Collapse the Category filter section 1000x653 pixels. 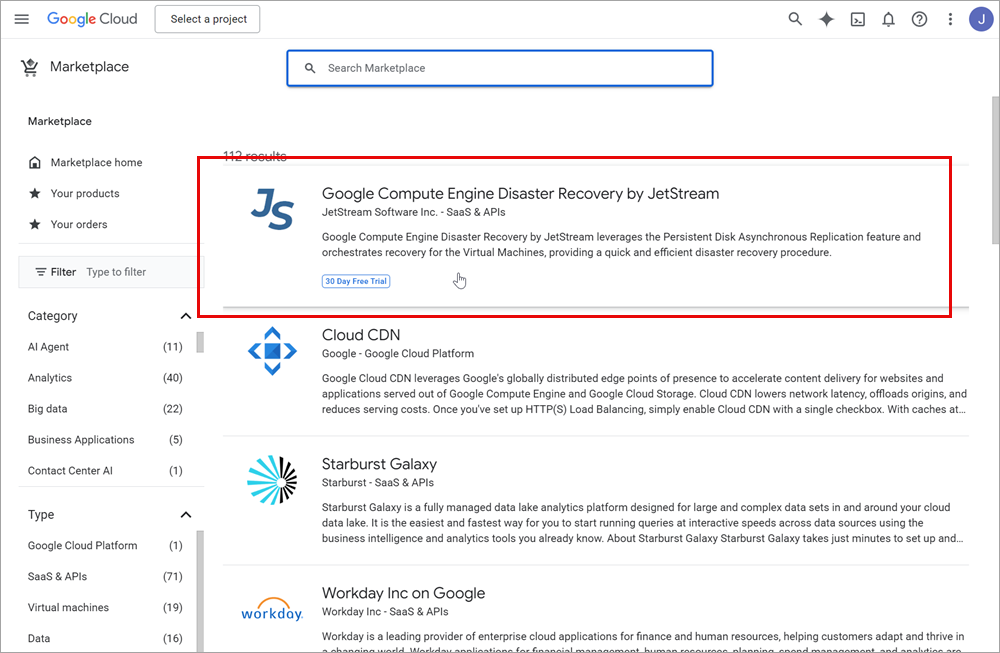click(185, 316)
